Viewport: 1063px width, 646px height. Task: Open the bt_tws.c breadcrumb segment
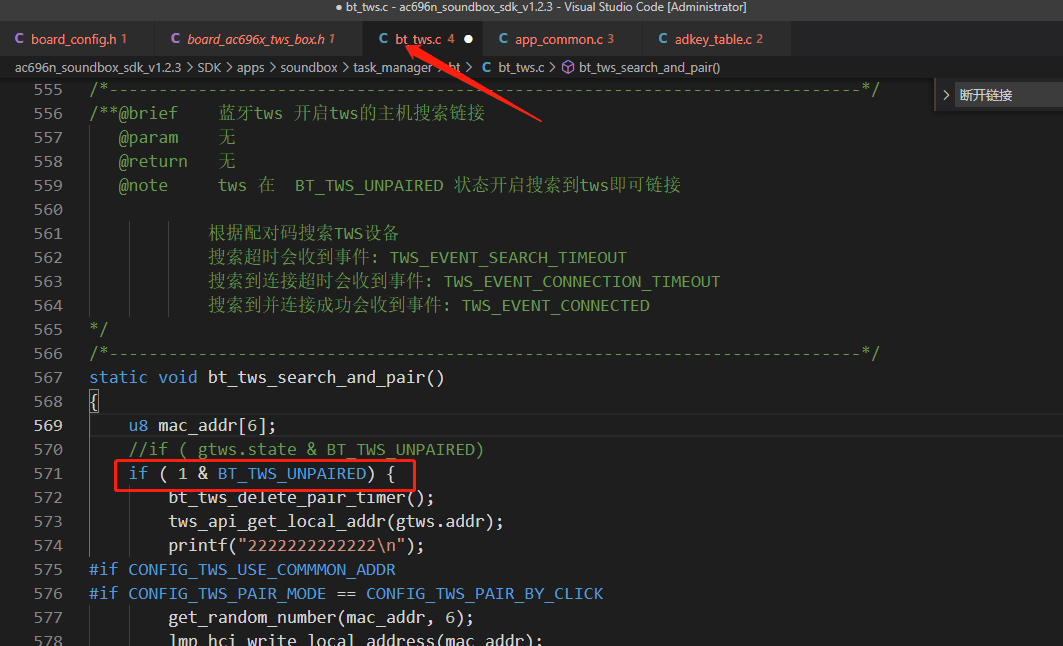click(521, 67)
